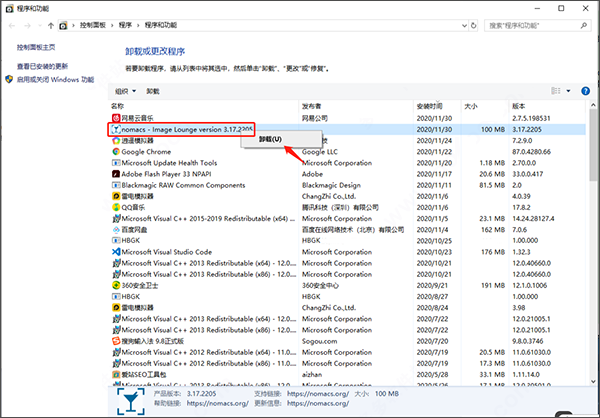This screenshot has height=418, width=600.
Task: Click the 控制面板 breadcrumb
Action: point(93,25)
